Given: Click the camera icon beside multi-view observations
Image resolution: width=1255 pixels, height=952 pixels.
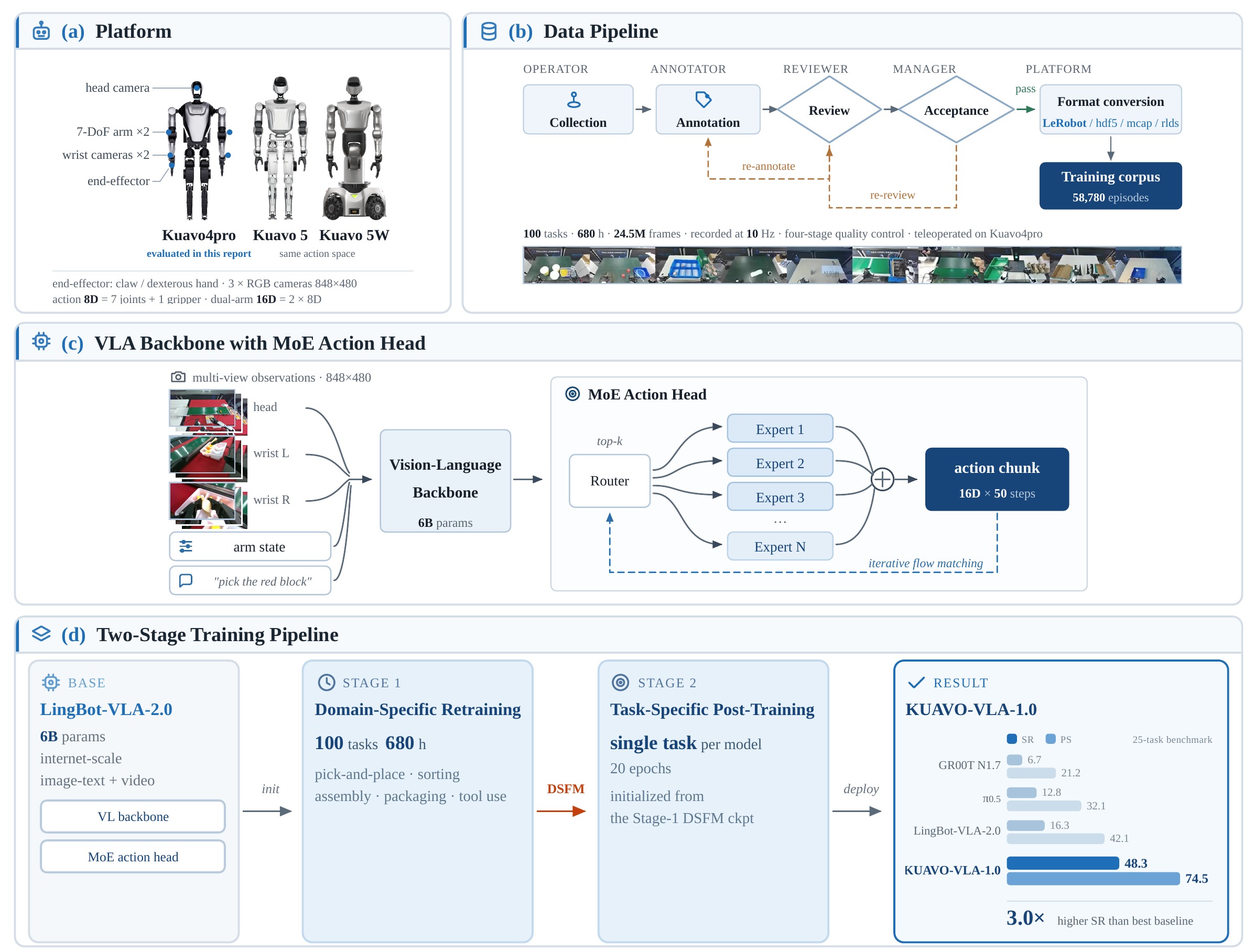Looking at the screenshot, I should [x=178, y=377].
